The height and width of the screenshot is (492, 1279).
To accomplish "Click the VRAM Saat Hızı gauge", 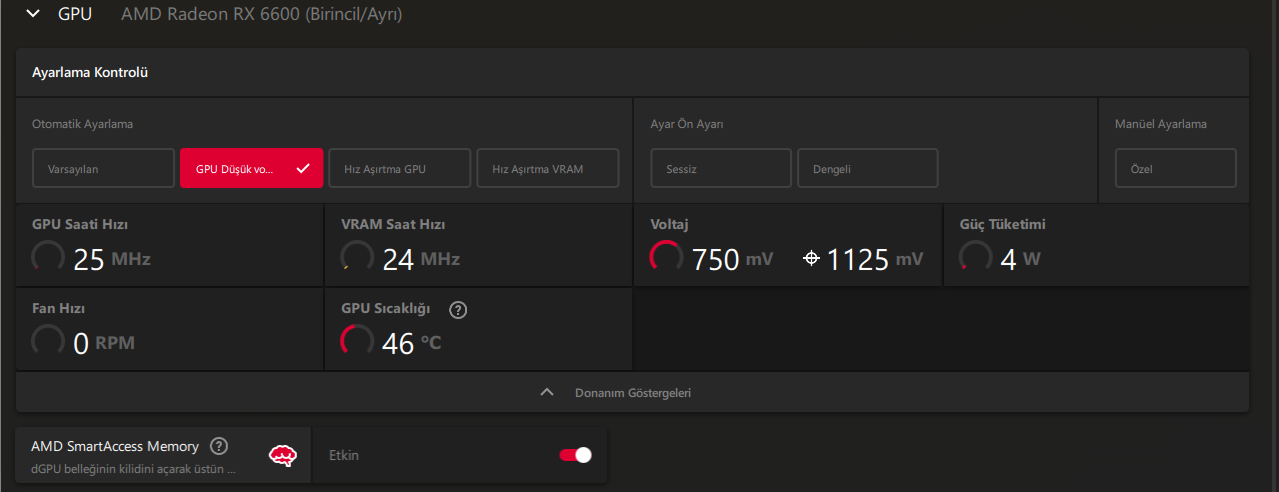I will (x=358, y=257).
